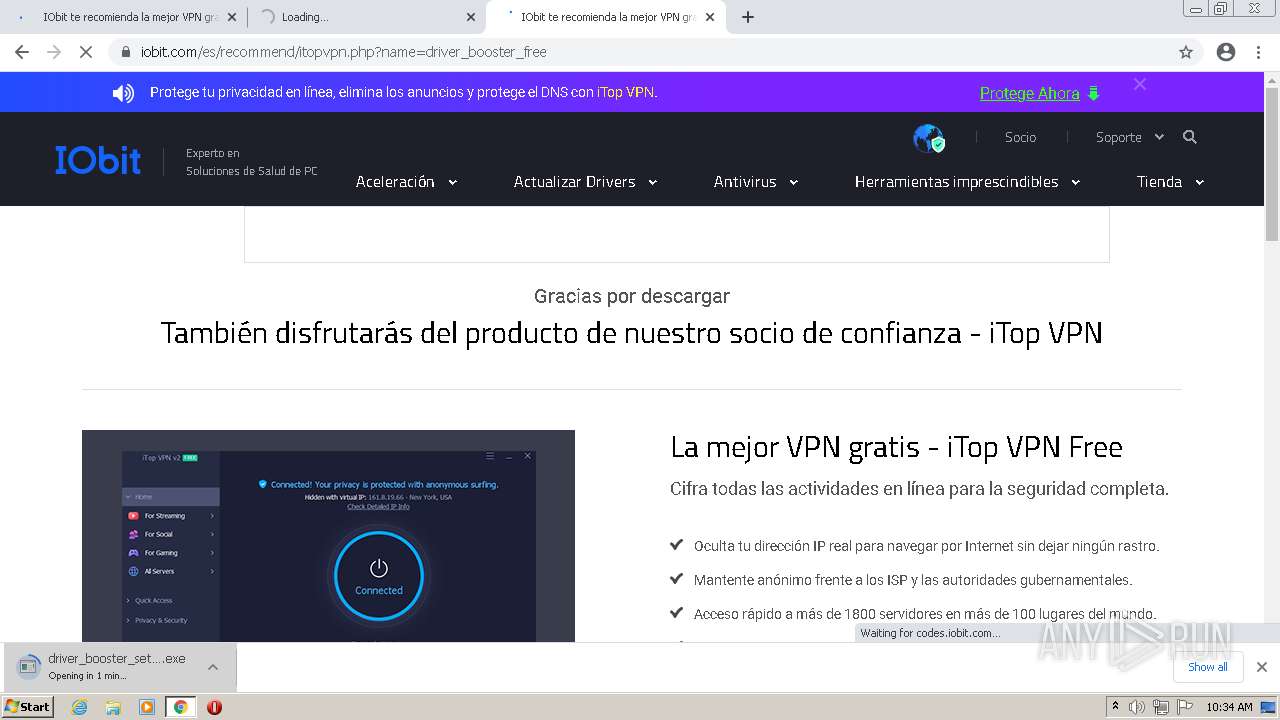Bookmark this page with the star icon
Screen dimensions: 1280x720
coord(1186,52)
